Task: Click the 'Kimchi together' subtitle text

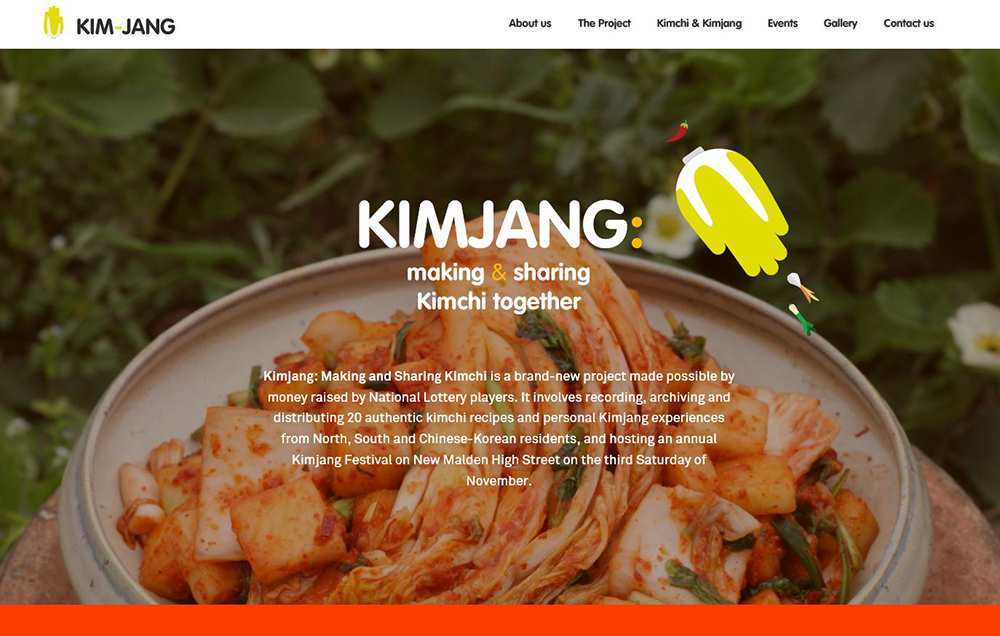Action: [x=499, y=301]
